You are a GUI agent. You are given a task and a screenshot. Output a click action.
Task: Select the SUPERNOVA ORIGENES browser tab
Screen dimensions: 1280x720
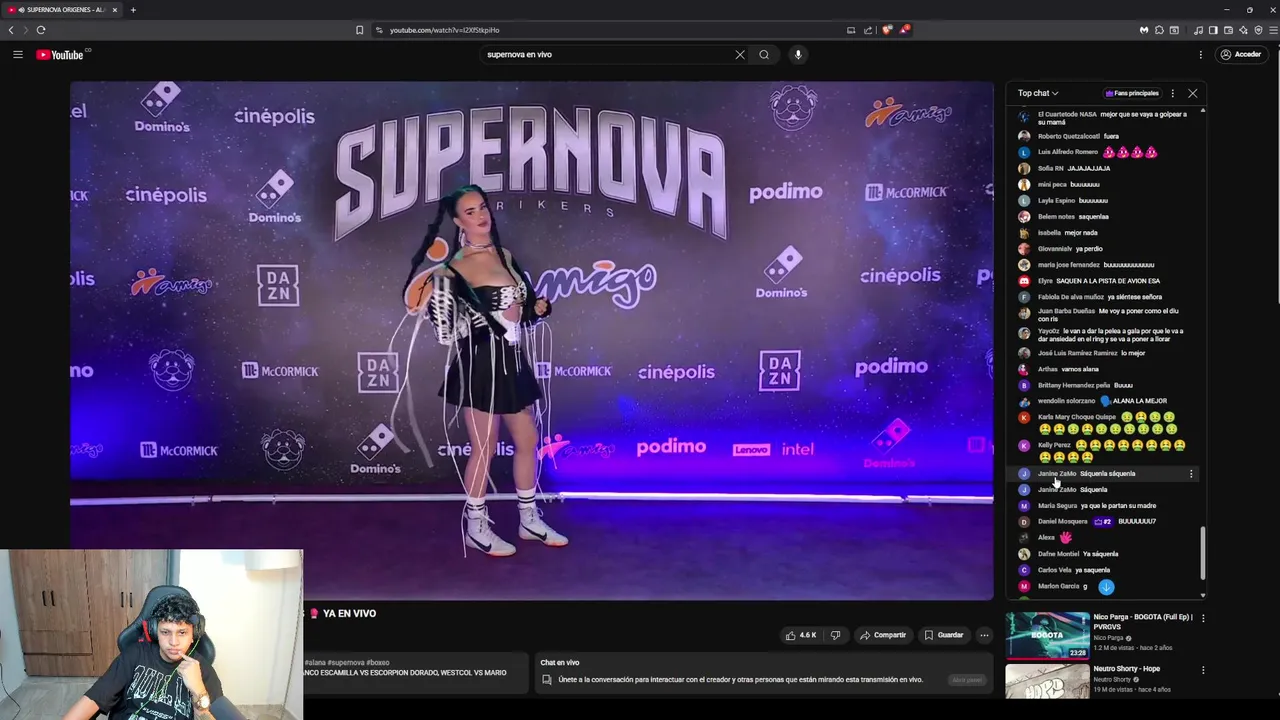(62, 10)
